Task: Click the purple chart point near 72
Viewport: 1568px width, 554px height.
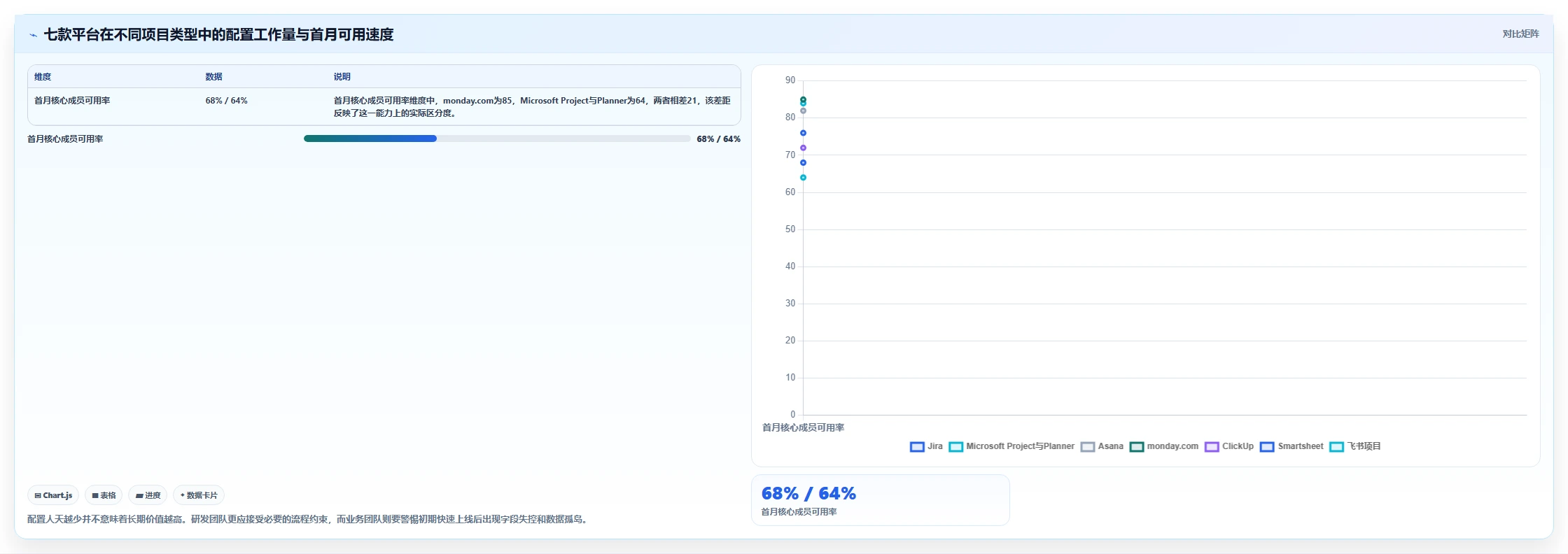Action: (x=803, y=148)
